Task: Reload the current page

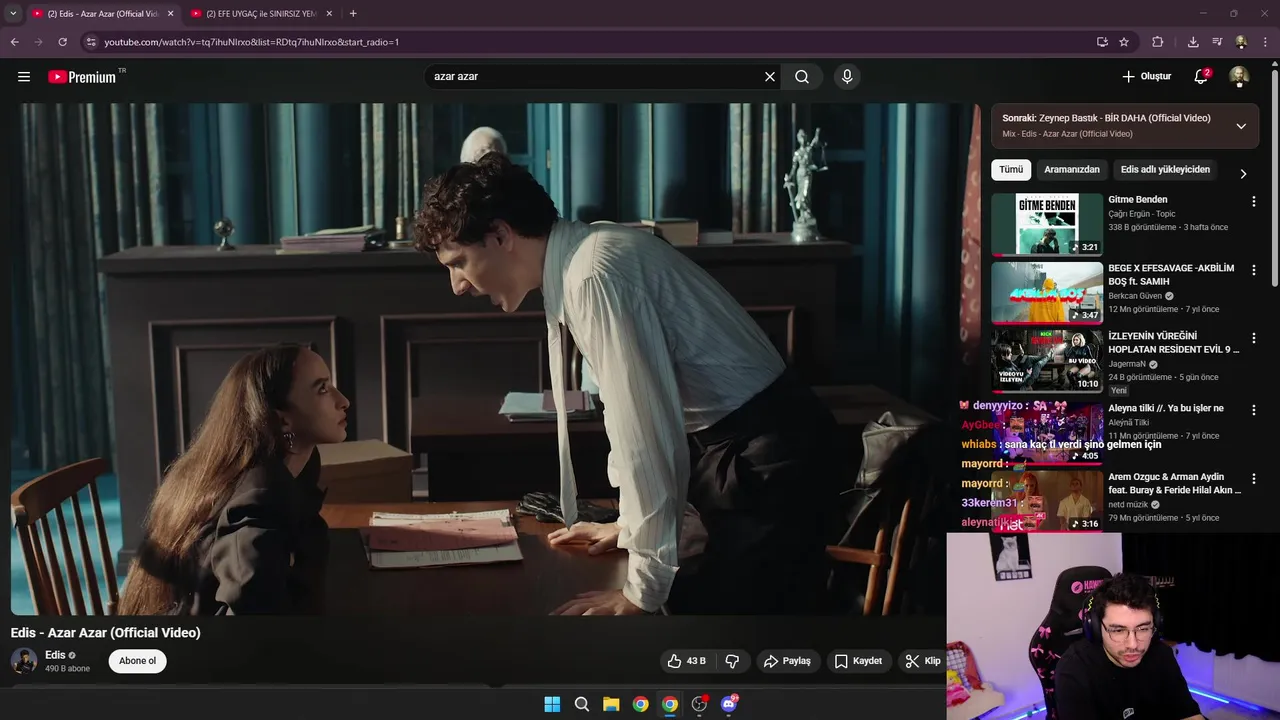Action: coord(62,42)
